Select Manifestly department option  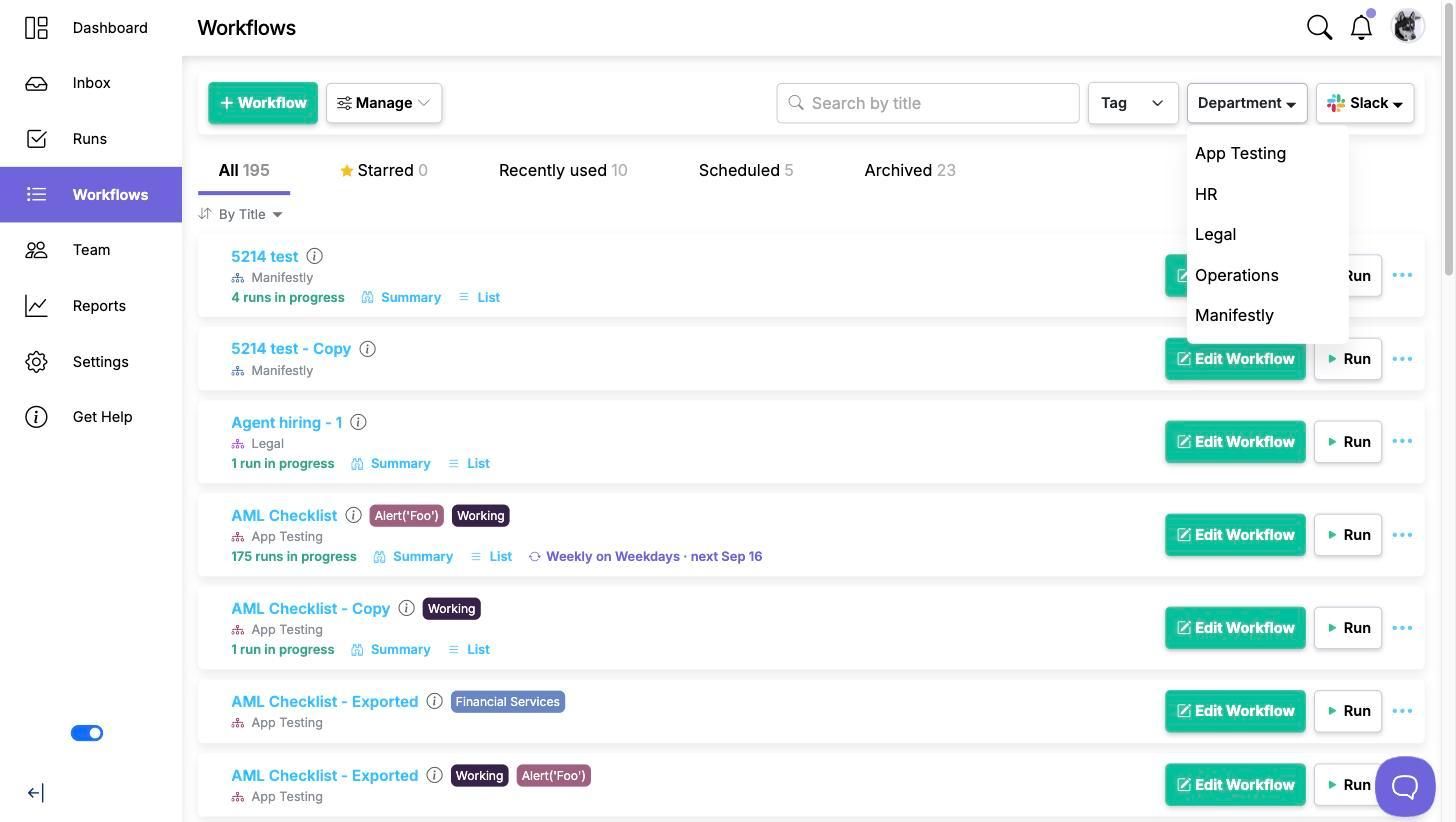click(x=1267, y=315)
